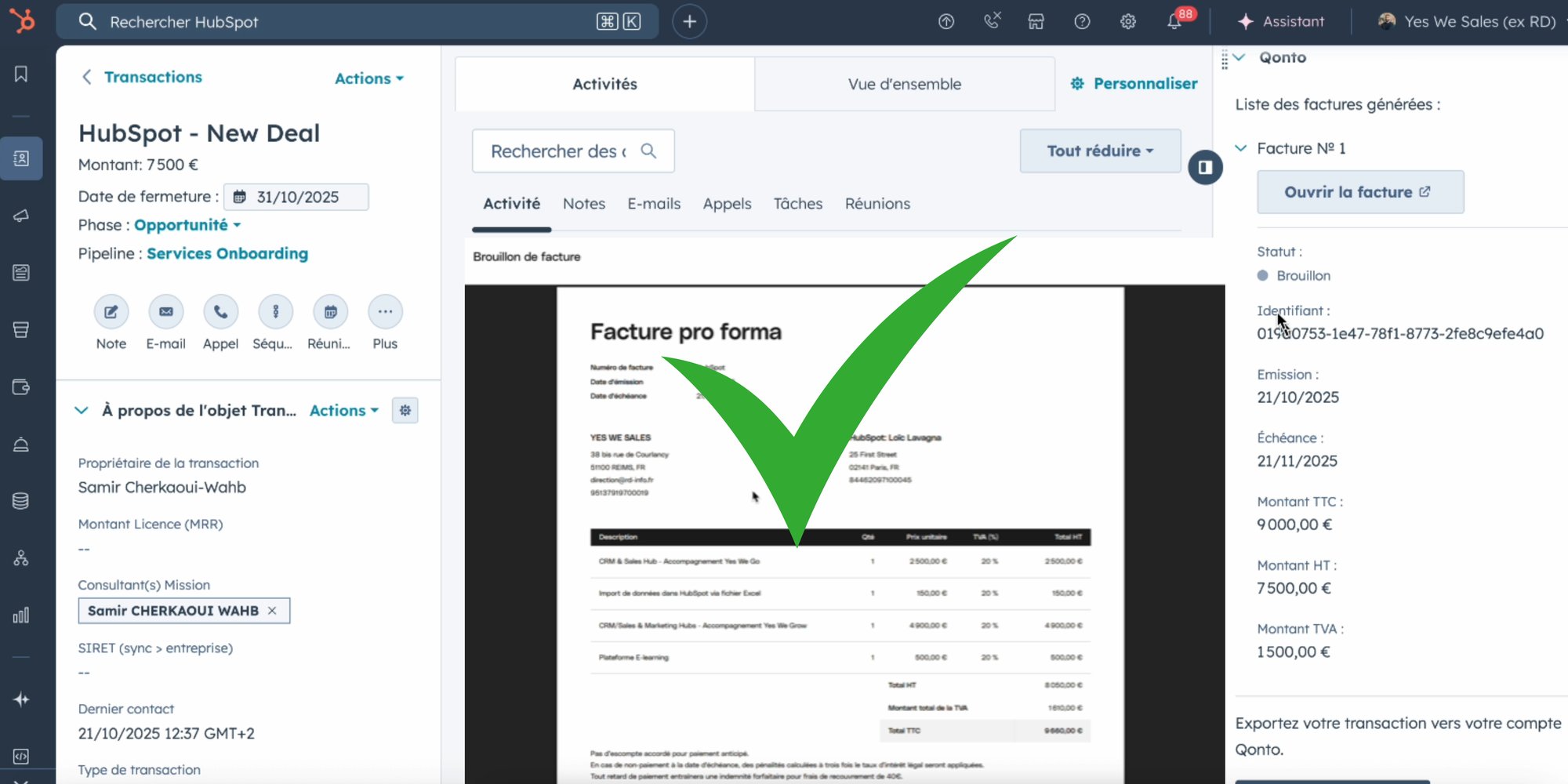
Task: Open the Tout réduire dropdown
Action: 1099,151
